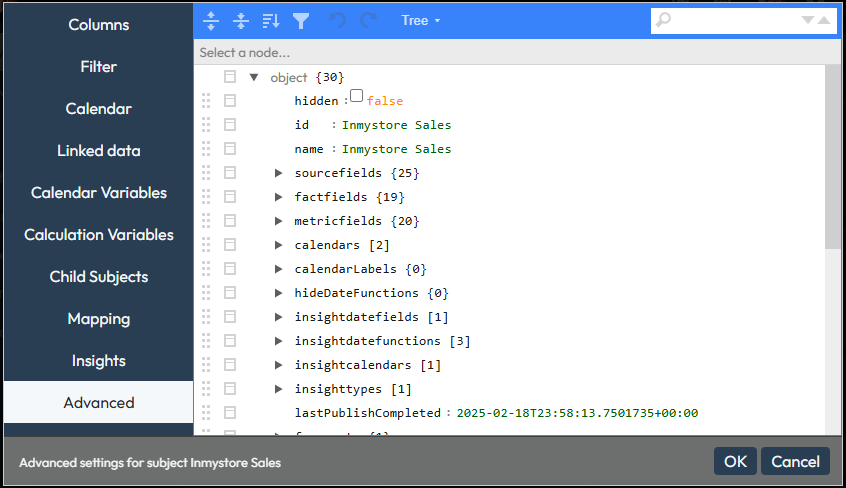This screenshot has width=846, height=488.
Task: Grab drag handle of sourcefields row
Action: click(206, 173)
